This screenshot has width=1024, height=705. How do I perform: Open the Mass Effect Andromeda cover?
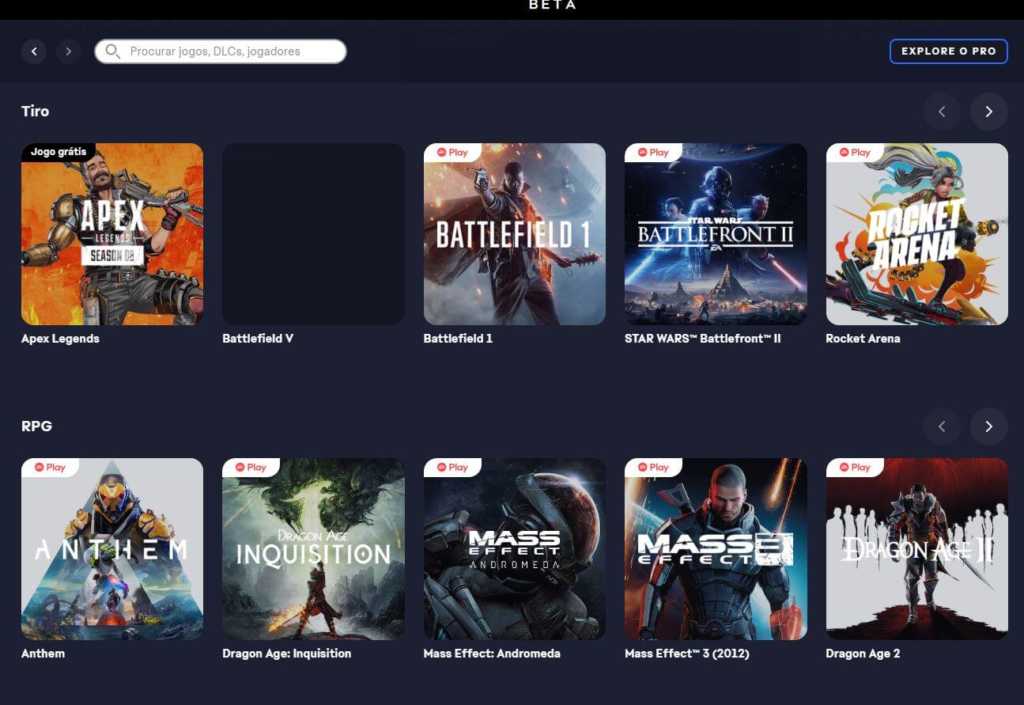pyautogui.click(x=515, y=549)
